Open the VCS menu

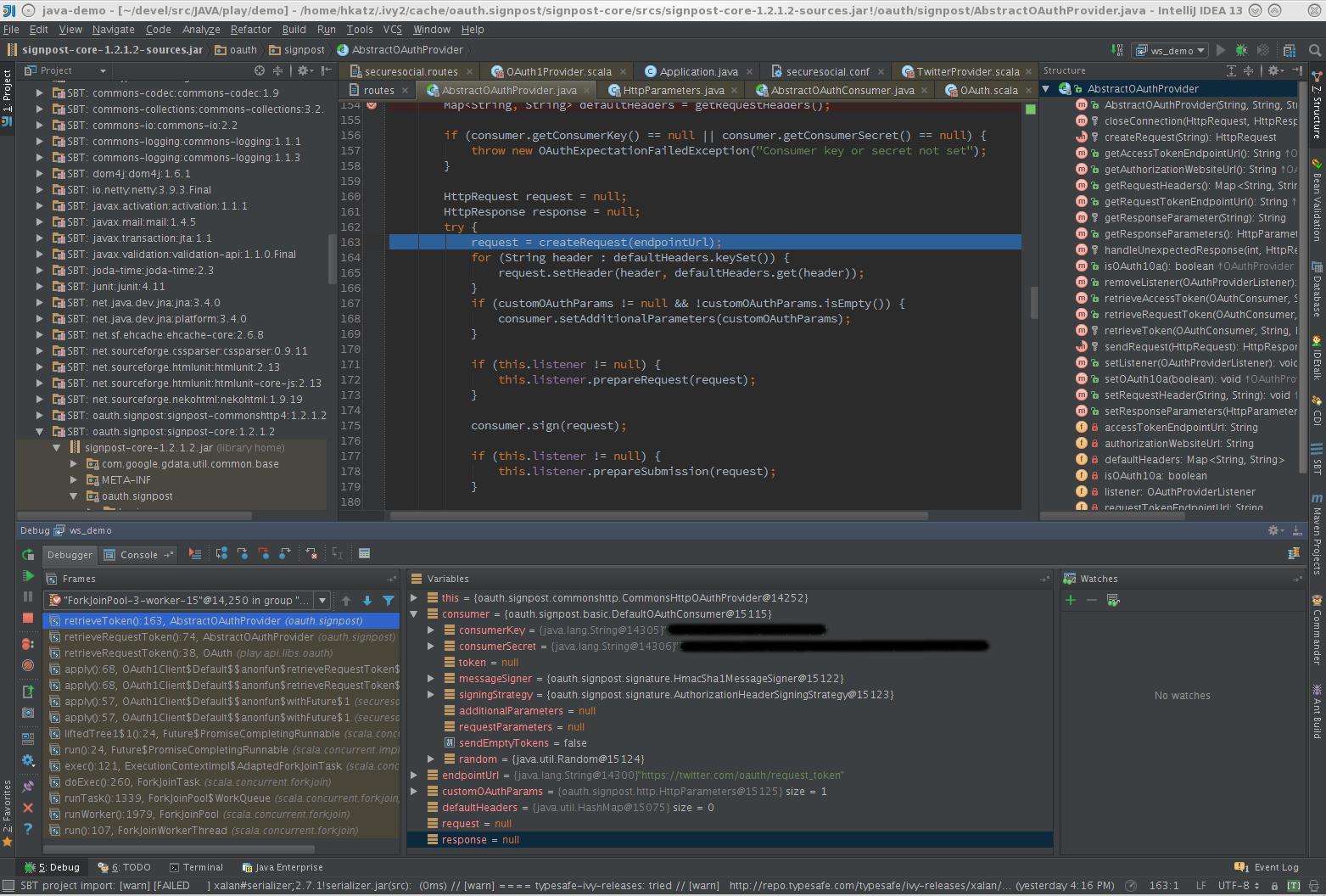click(392, 29)
